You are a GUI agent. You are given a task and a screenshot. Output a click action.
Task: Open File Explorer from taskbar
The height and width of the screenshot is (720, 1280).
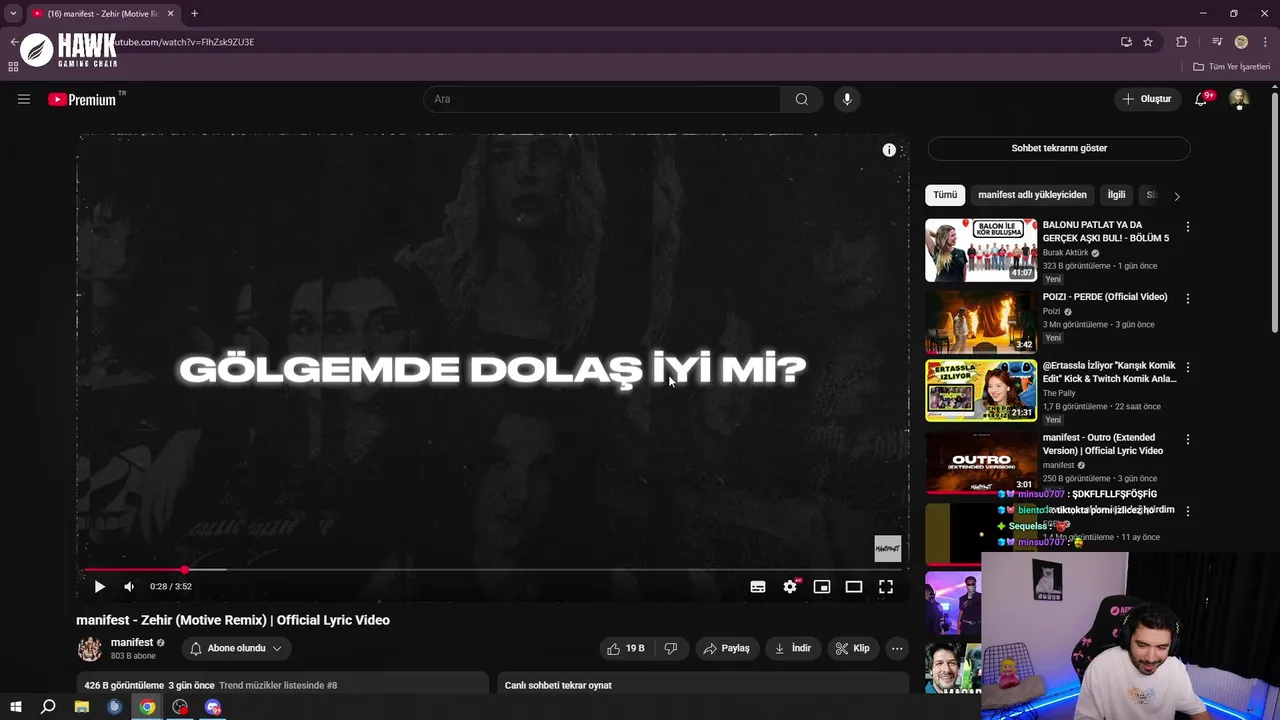82,707
